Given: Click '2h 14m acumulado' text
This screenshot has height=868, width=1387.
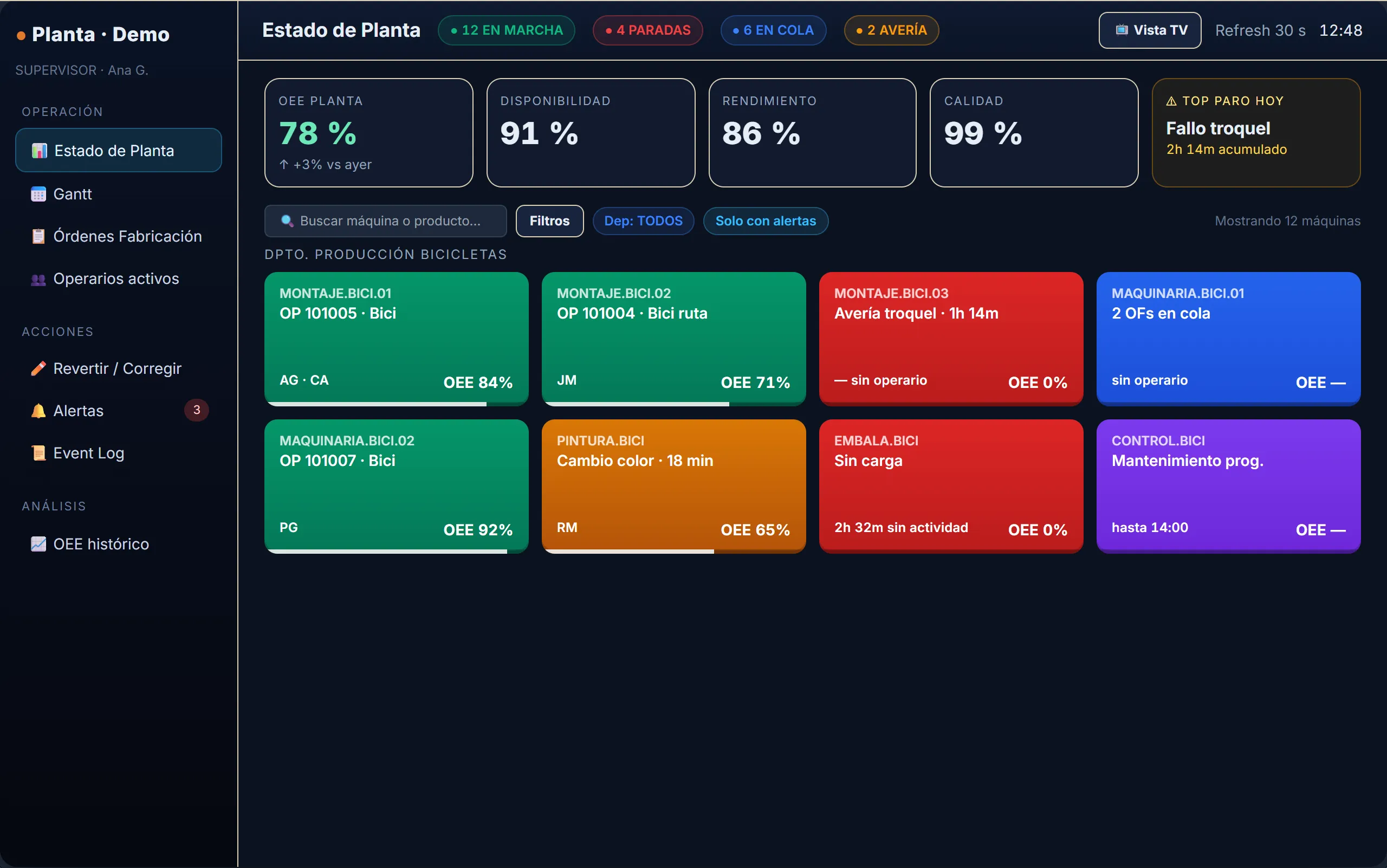Looking at the screenshot, I should click(1226, 149).
